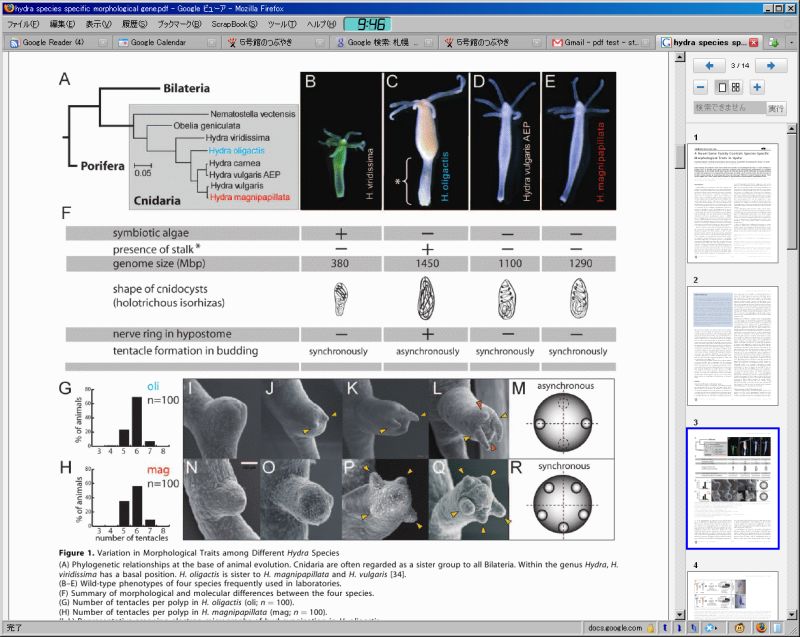Click the document scrollbar up arrow
This screenshot has height=637, width=800.
[x=680, y=57]
